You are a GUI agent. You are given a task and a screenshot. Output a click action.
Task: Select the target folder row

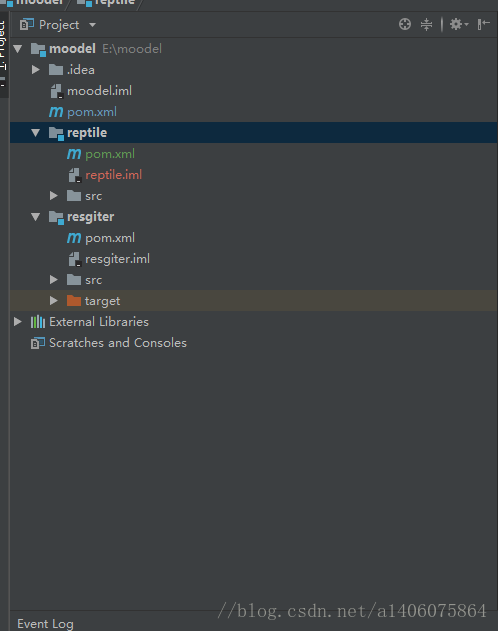click(x=253, y=301)
